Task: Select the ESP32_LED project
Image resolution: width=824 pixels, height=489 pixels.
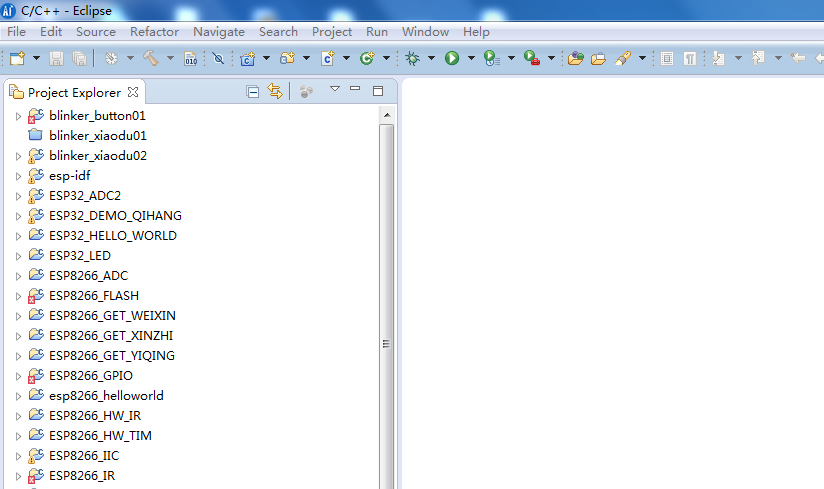Action: [x=79, y=256]
